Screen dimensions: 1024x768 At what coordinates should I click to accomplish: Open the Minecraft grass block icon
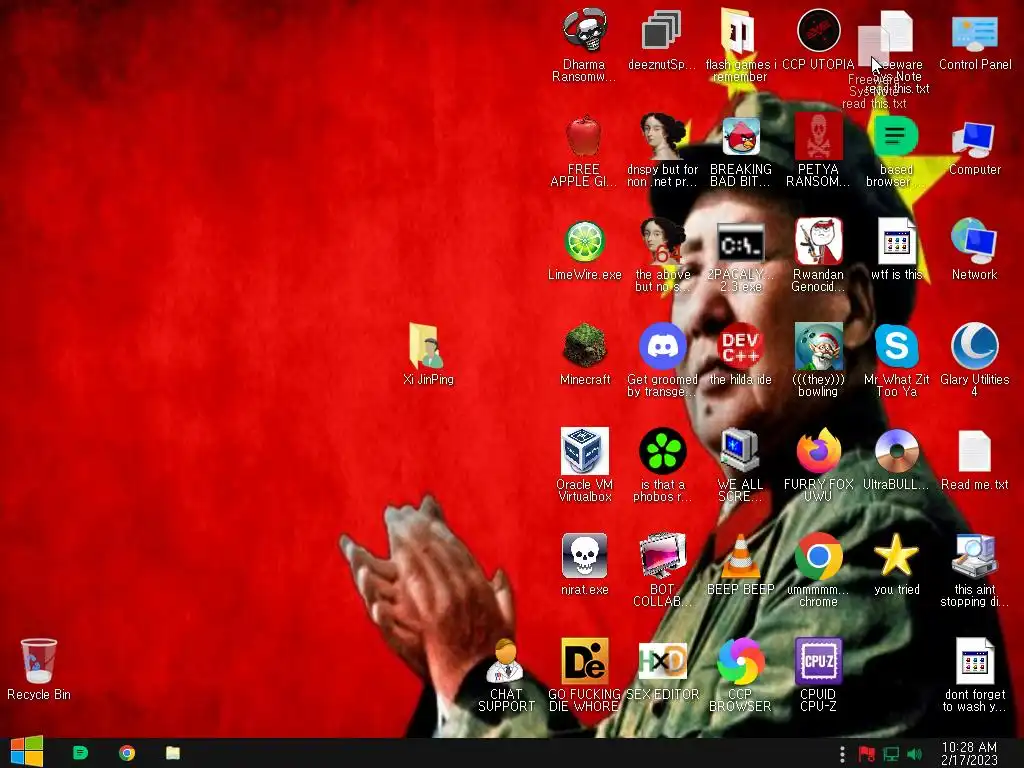[584, 346]
